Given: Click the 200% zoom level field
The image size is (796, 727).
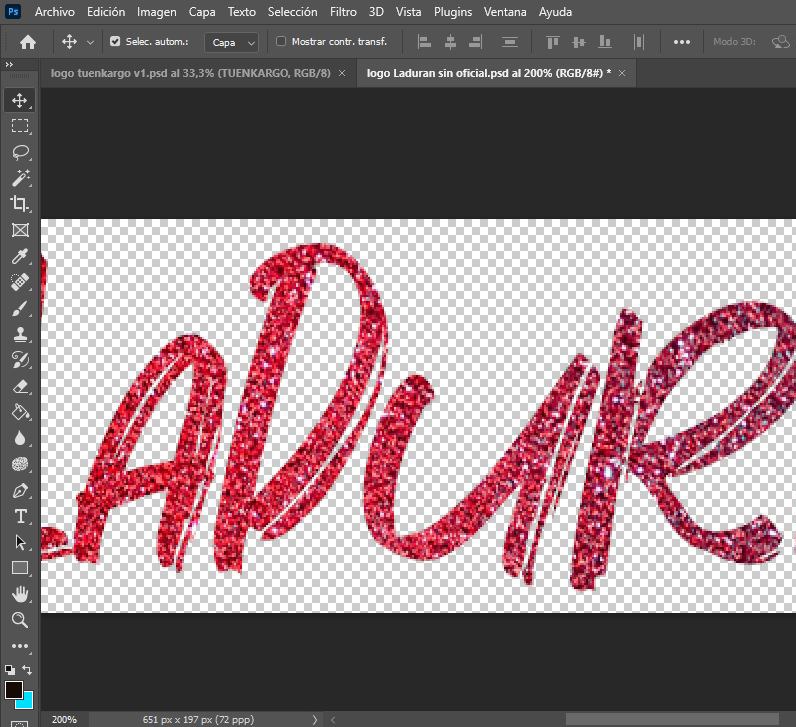Looking at the screenshot, I should coord(64,719).
